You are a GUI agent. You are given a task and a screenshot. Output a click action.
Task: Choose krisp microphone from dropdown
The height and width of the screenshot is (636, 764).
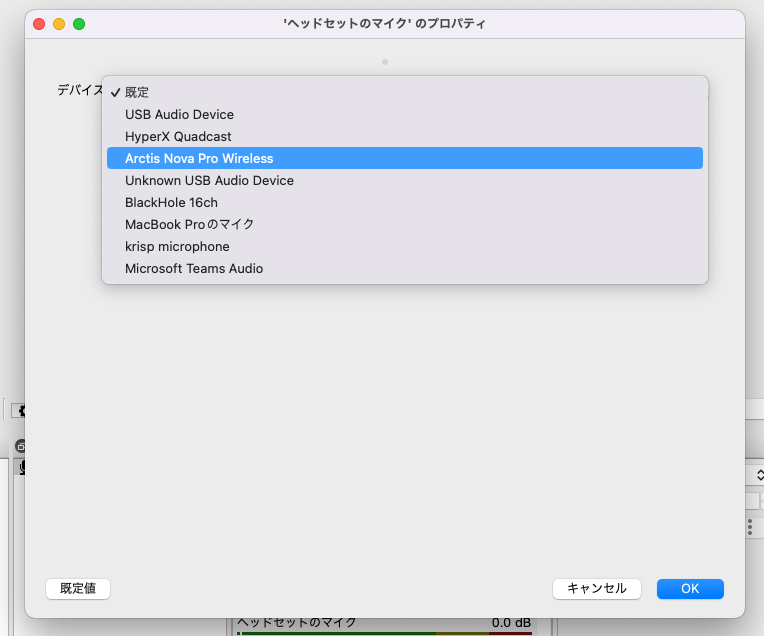click(404, 246)
